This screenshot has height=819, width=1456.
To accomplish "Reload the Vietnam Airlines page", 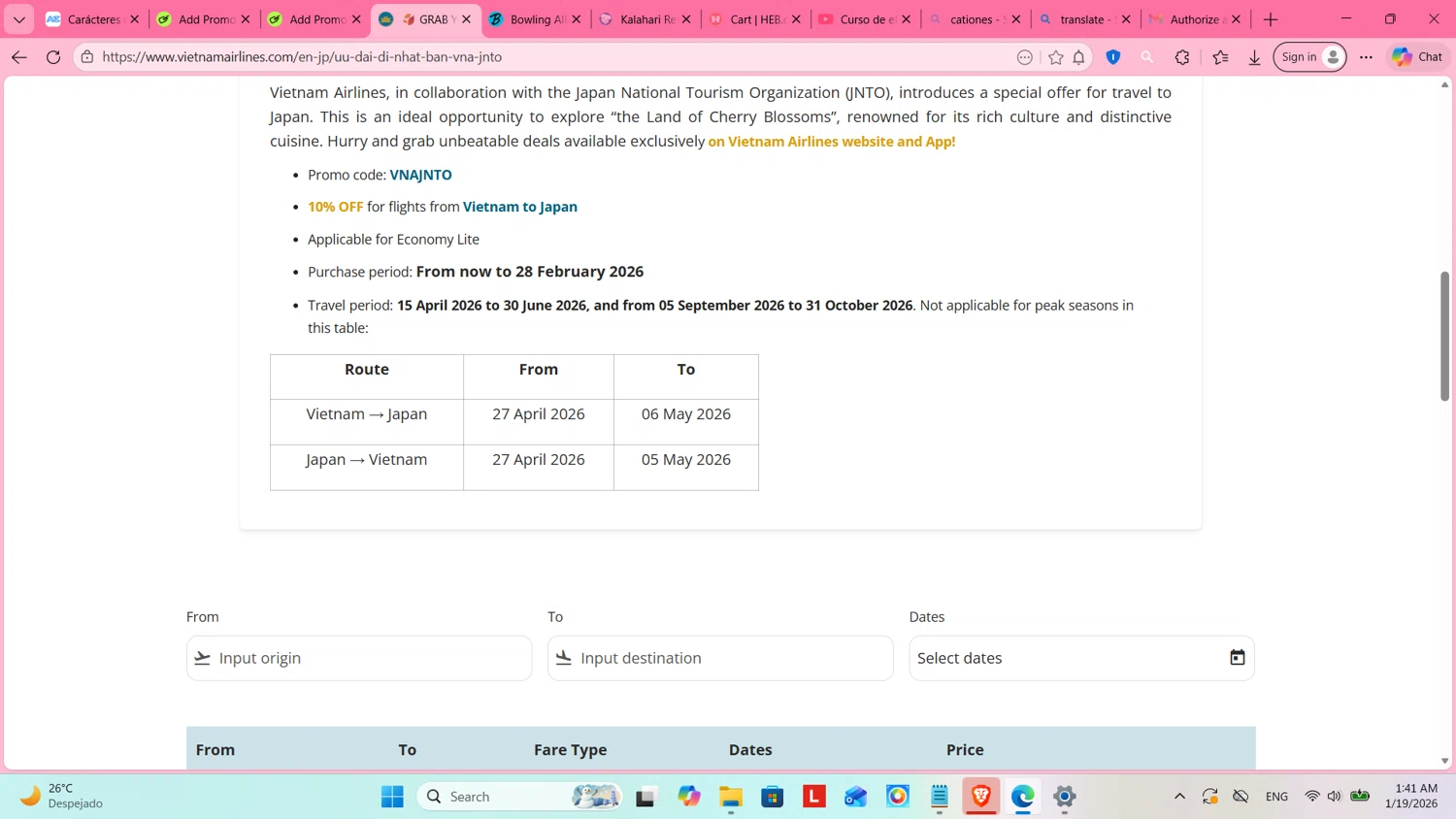I will point(53,57).
